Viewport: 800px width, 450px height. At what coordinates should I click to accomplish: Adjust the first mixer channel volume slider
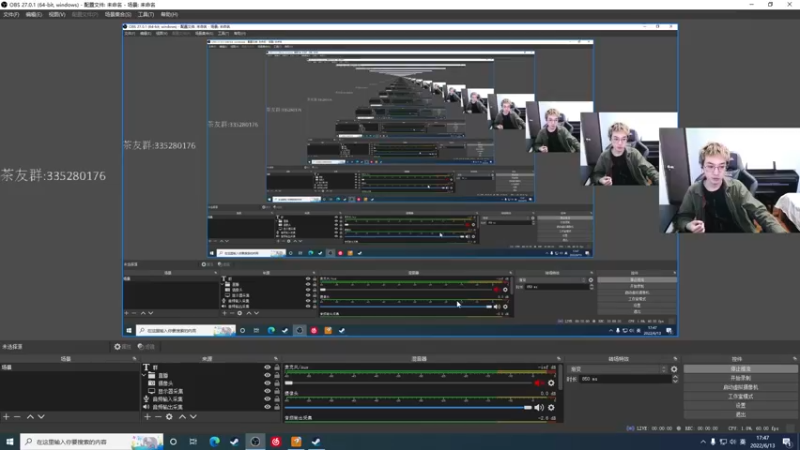coord(408,383)
